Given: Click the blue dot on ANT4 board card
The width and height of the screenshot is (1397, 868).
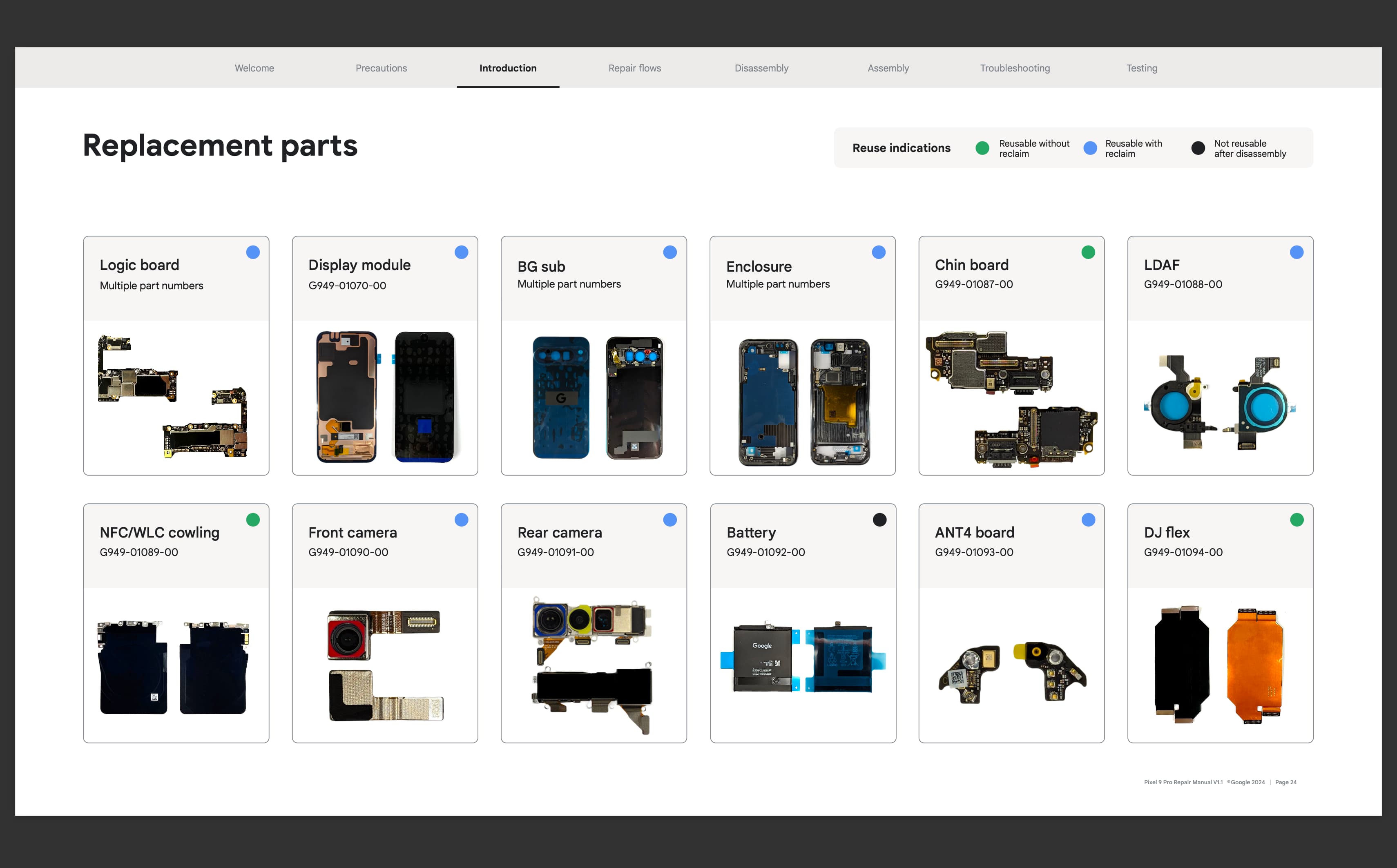Looking at the screenshot, I should coord(1088,520).
